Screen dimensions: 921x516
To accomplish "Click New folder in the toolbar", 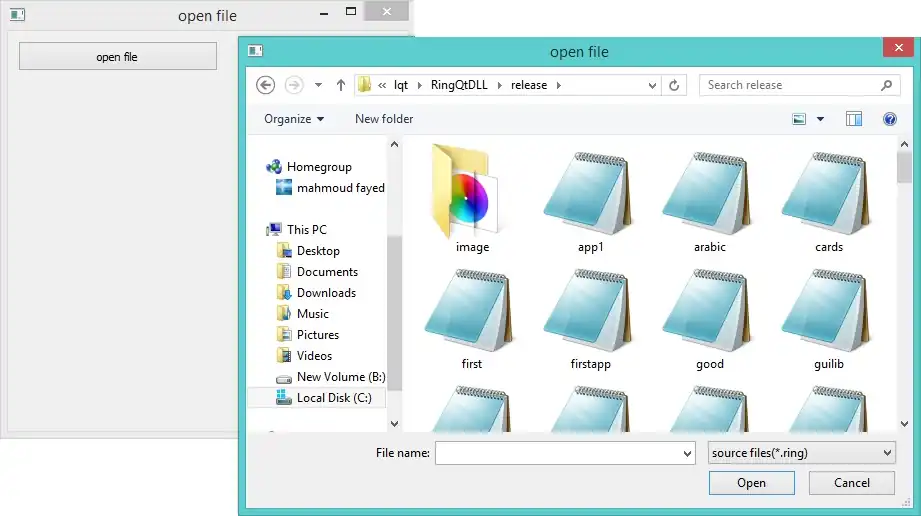I will coord(384,119).
